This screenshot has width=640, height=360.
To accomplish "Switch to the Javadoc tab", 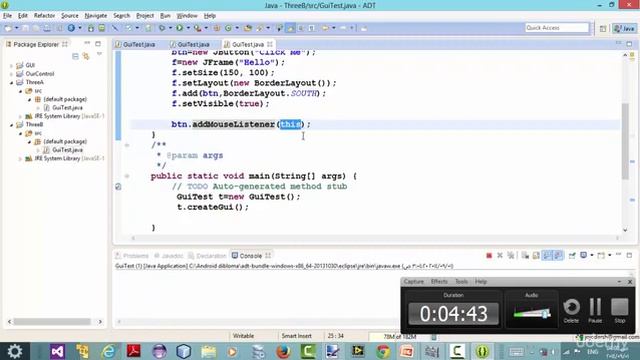I will pos(169,256).
